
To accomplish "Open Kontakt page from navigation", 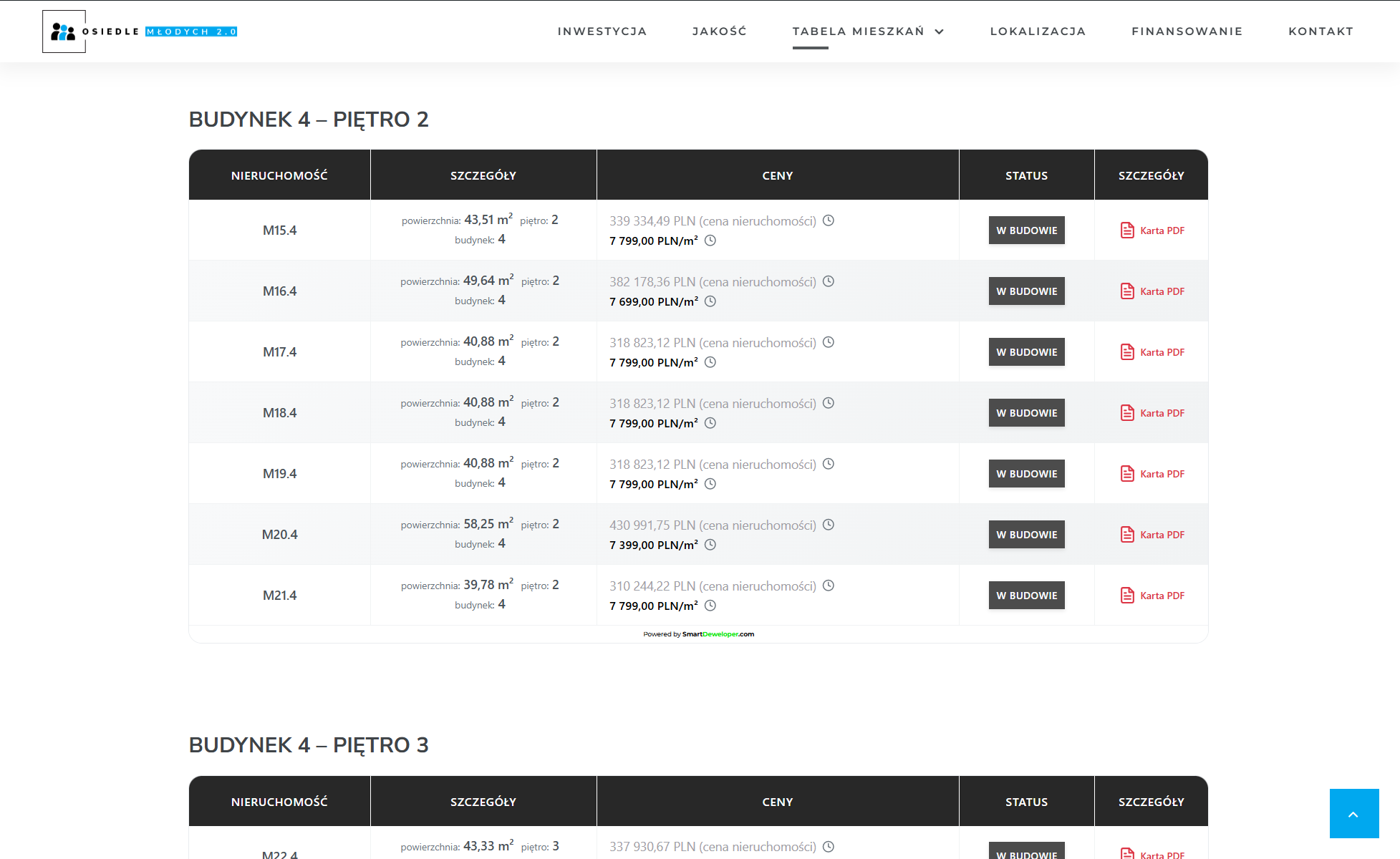I will 1321,31.
